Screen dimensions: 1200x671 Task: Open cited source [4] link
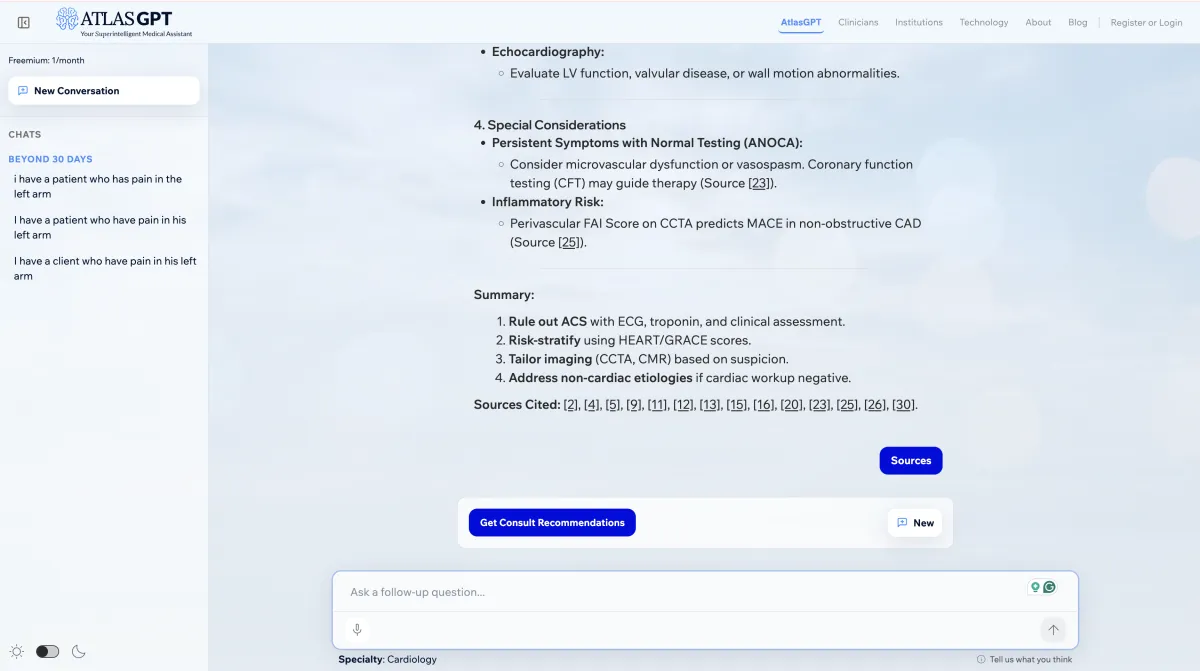coord(592,405)
